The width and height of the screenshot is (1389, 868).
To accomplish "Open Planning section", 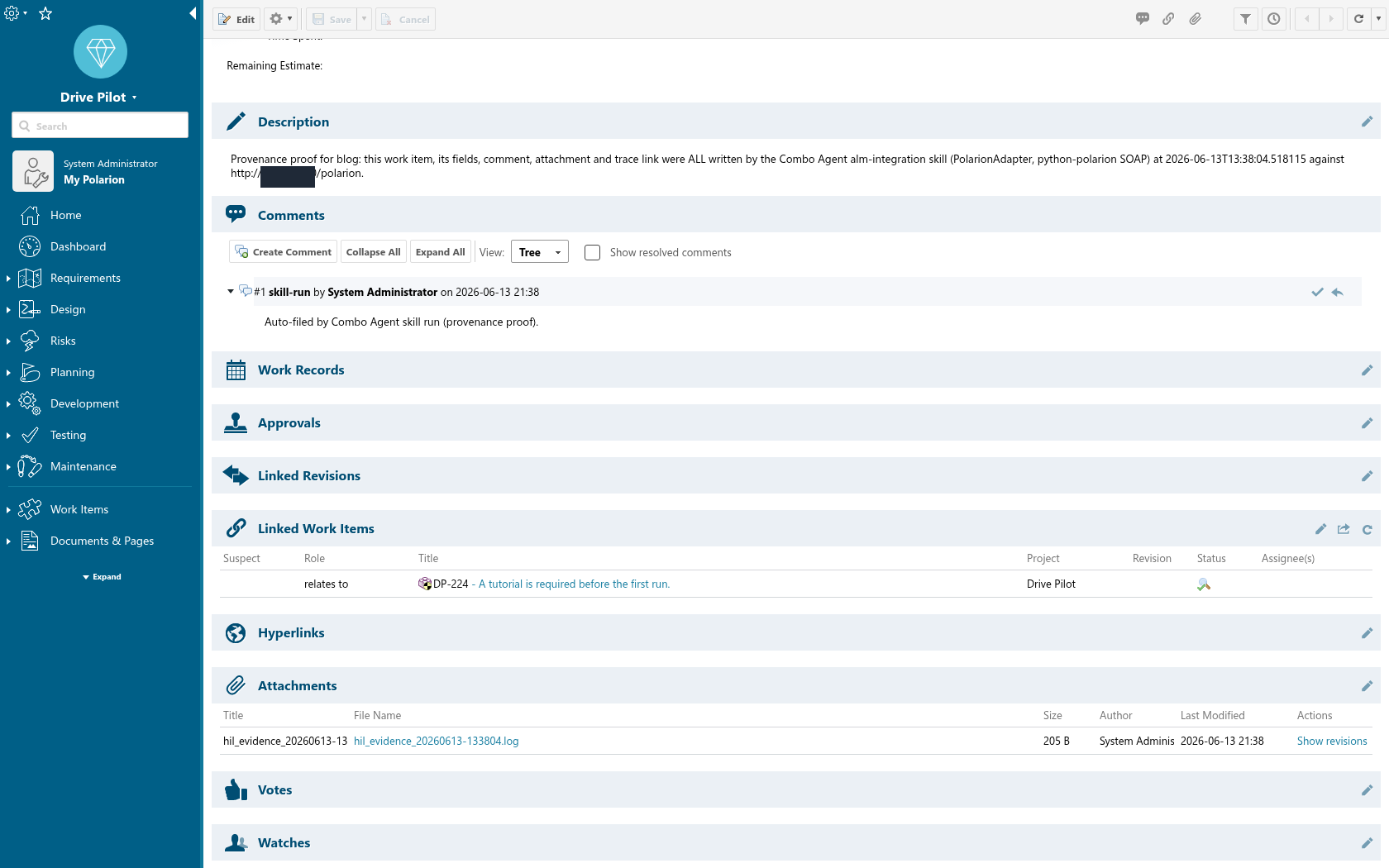I will click(72, 372).
